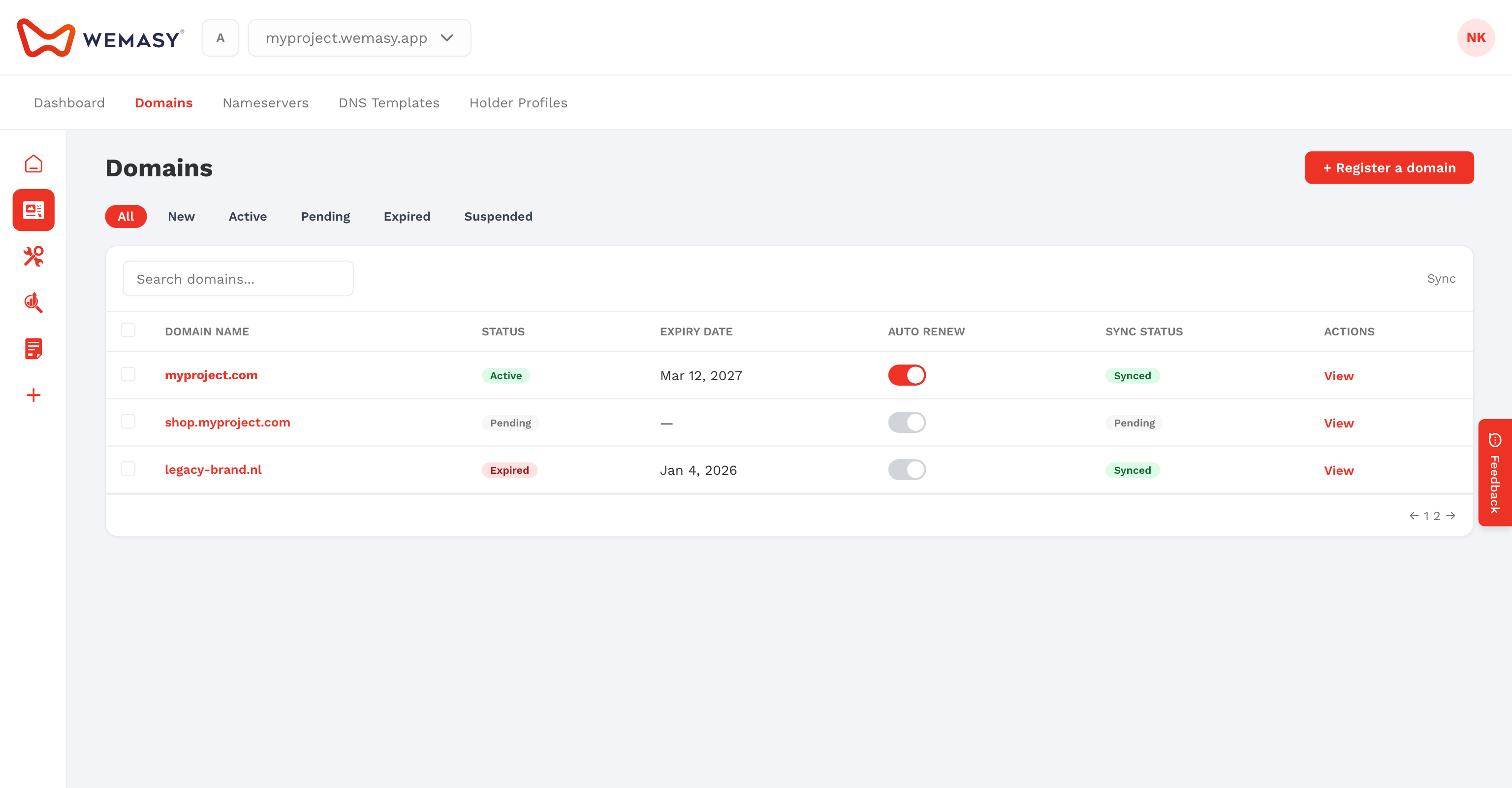Click the plus icon in sidebar
This screenshot has height=788, width=1512.
(x=33, y=395)
